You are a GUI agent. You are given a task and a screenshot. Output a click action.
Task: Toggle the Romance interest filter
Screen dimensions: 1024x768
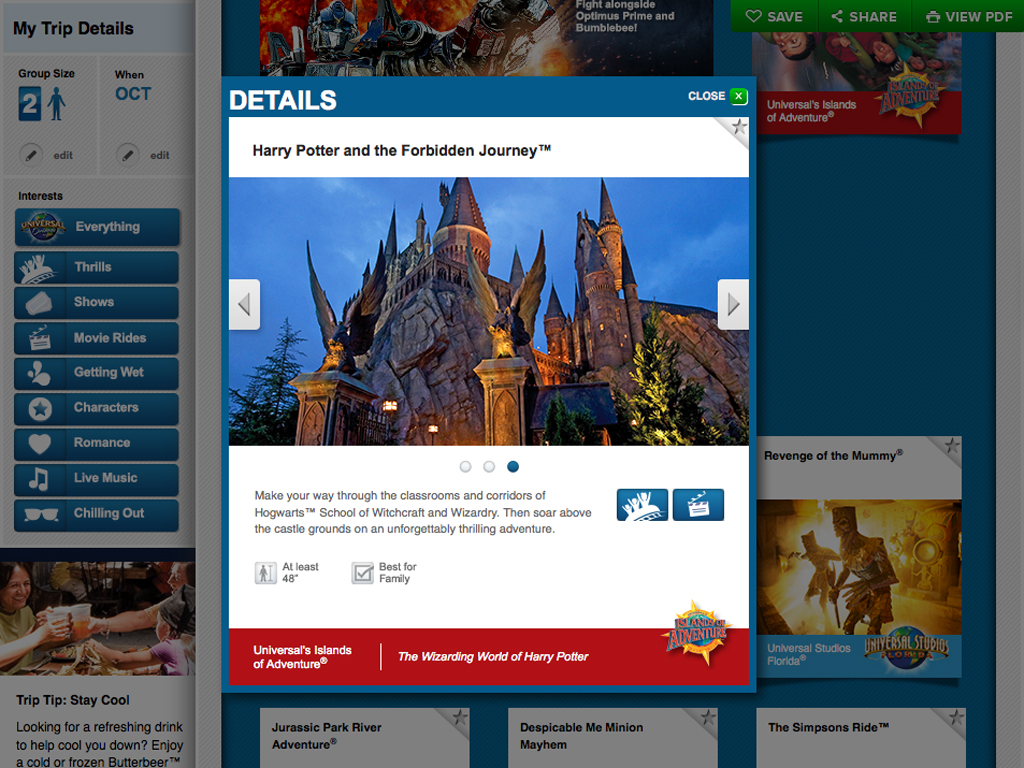click(x=97, y=443)
